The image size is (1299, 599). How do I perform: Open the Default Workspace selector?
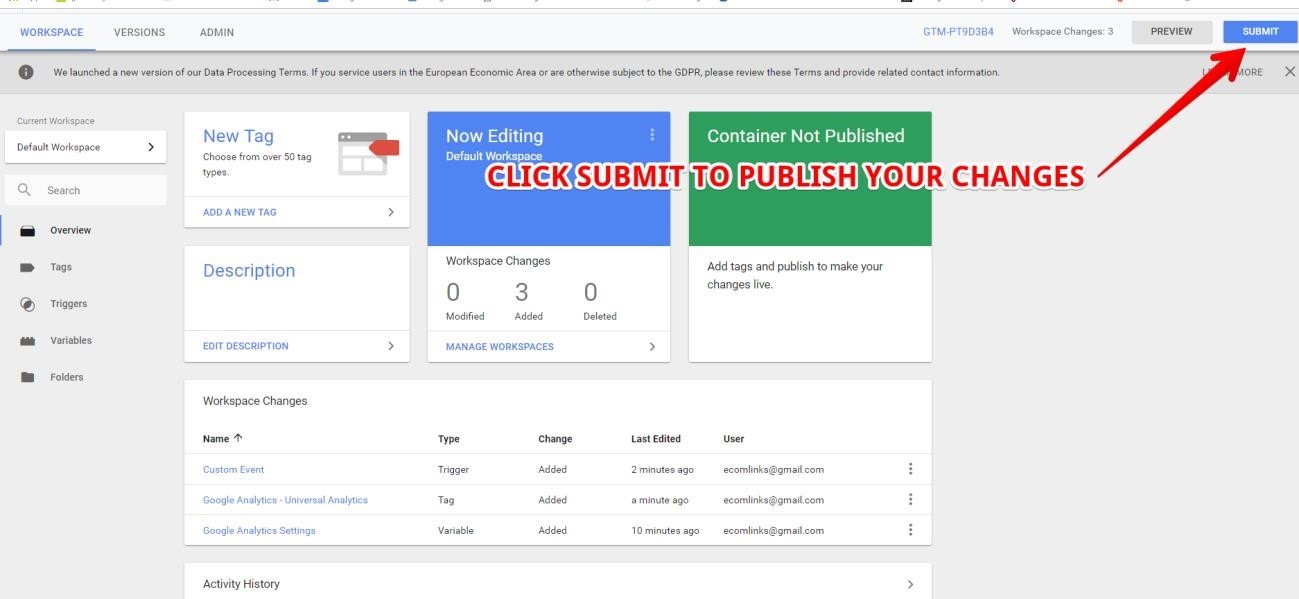[85, 147]
